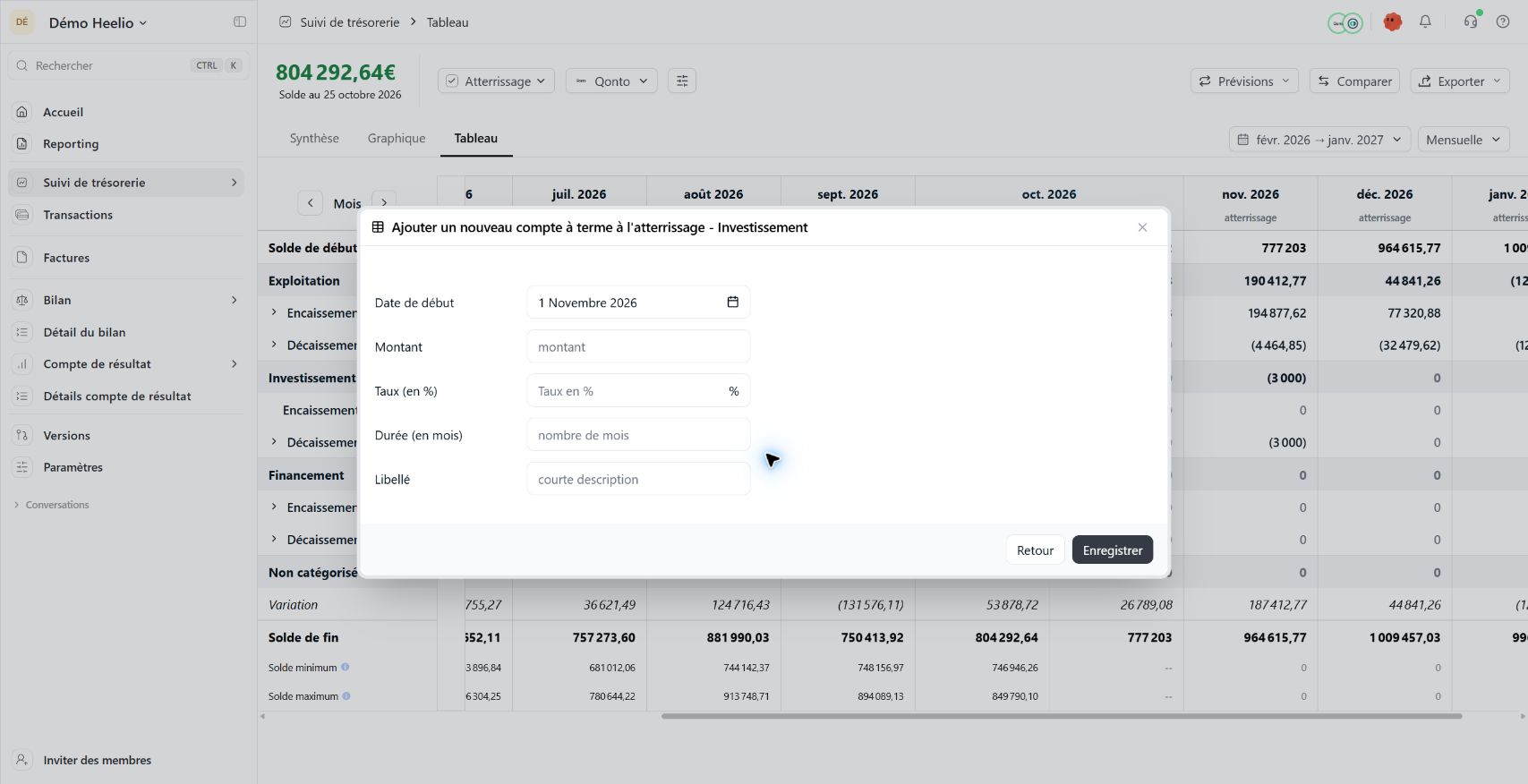1528x784 pixels.
Task: Open the help question mark icon
Action: coord(1503,22)
